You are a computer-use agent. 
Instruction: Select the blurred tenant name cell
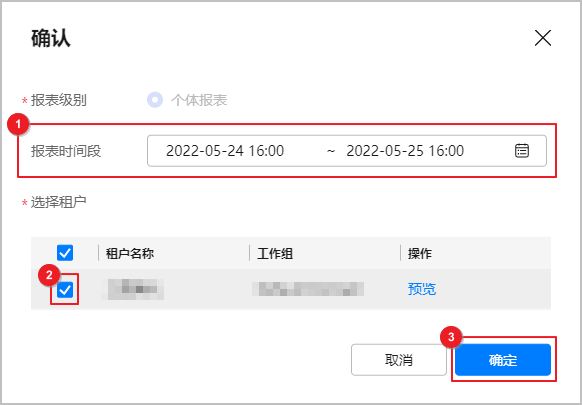(x=133, y=289)
